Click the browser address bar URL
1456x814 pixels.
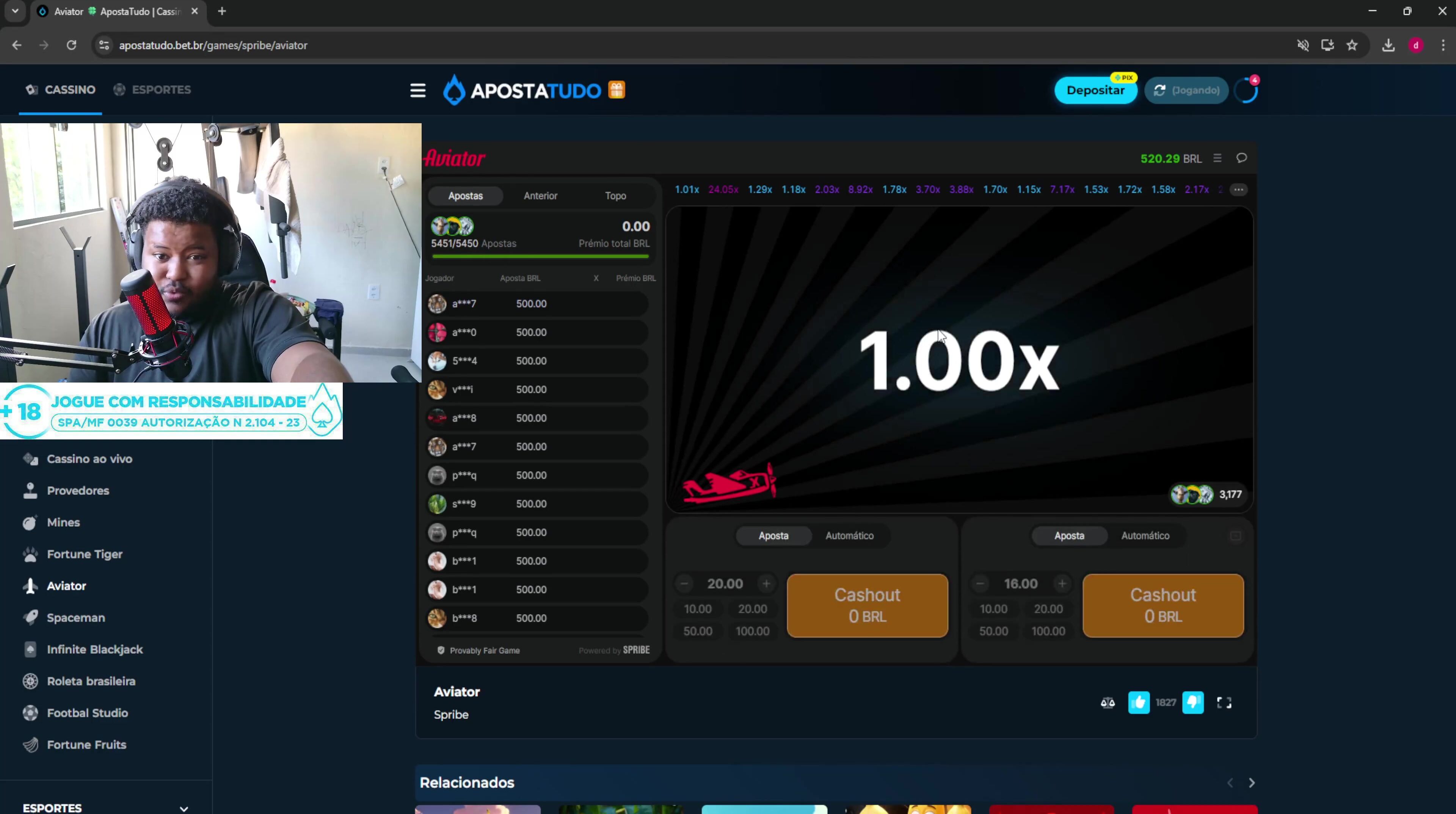(x=213, y=45)
